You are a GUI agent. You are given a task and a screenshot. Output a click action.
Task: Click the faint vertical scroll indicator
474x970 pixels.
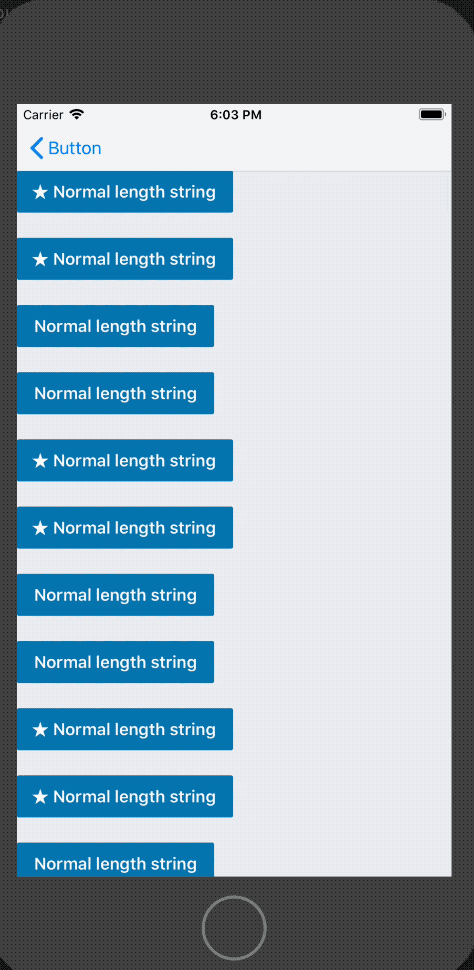click(x=448, y=193)
